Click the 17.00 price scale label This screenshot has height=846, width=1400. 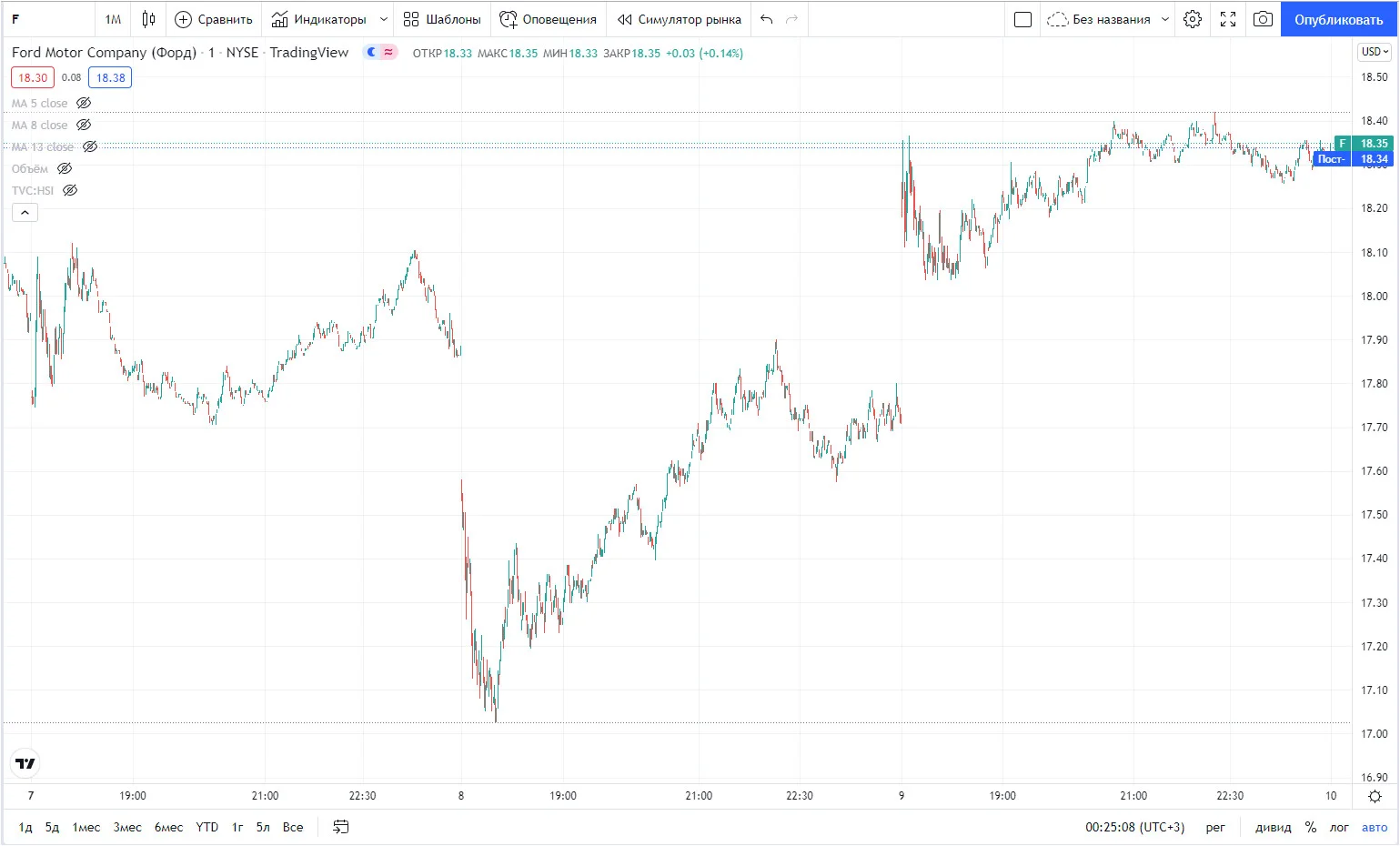(1374, 733)
